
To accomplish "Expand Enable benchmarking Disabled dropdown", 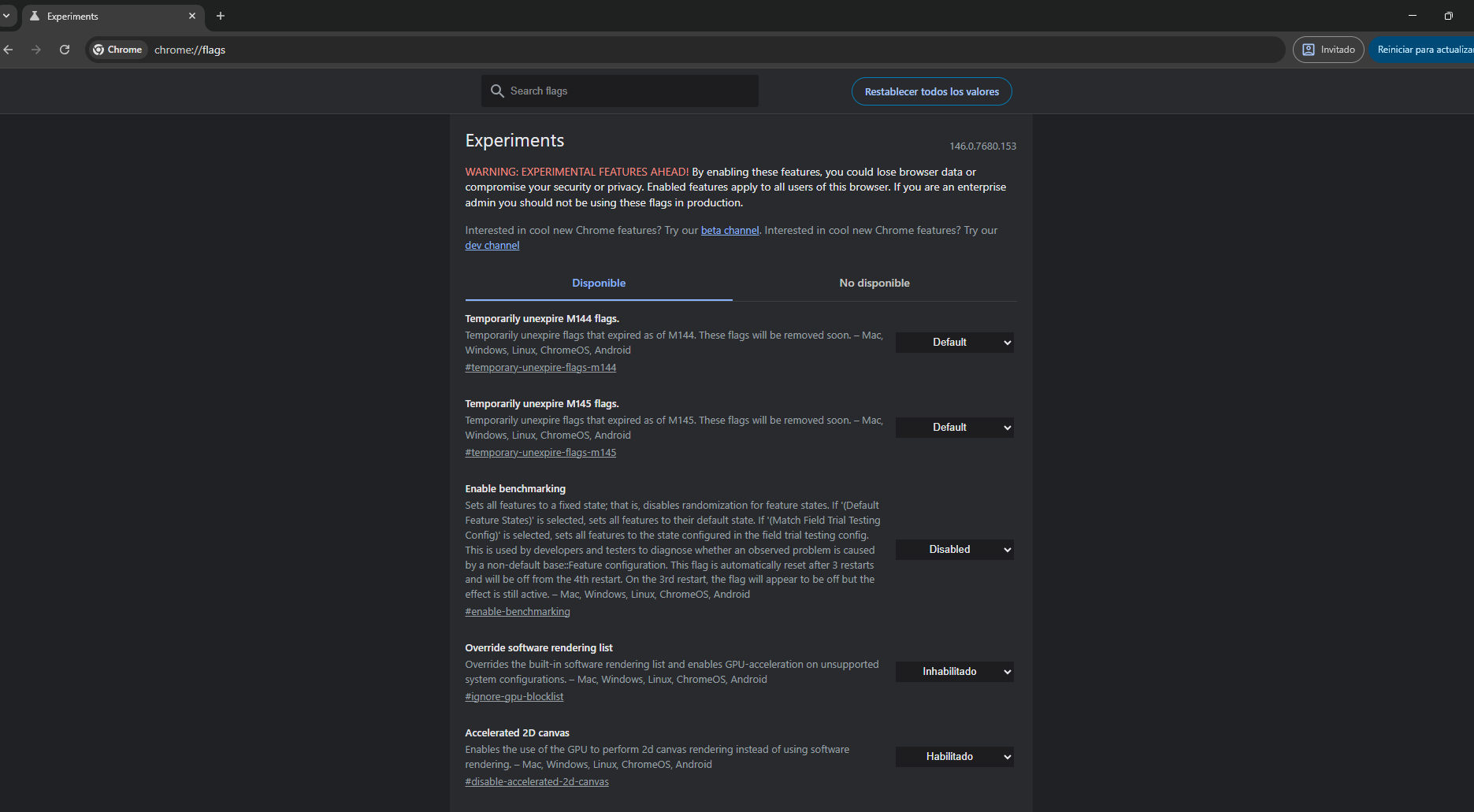I will coord(954,550).
